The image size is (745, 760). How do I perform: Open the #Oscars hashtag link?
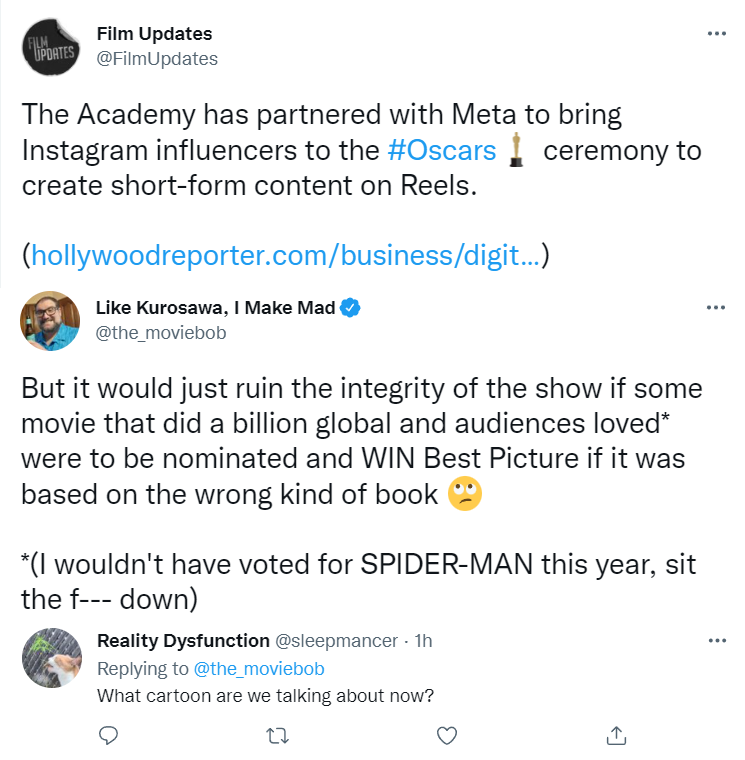[441, 151]
